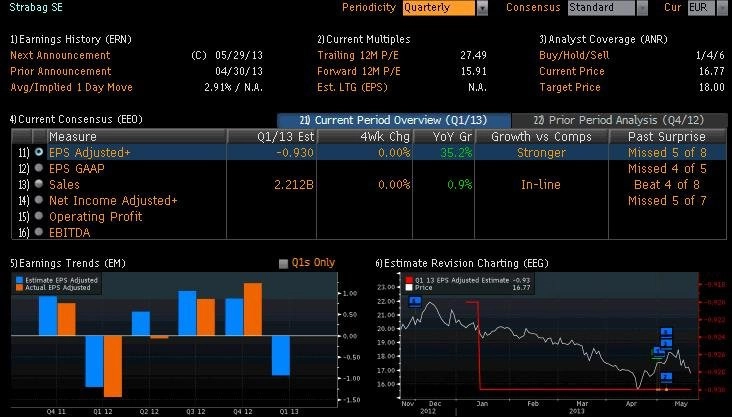
Task: Select the EPS GAAP radio button
Action: [39, 168]
